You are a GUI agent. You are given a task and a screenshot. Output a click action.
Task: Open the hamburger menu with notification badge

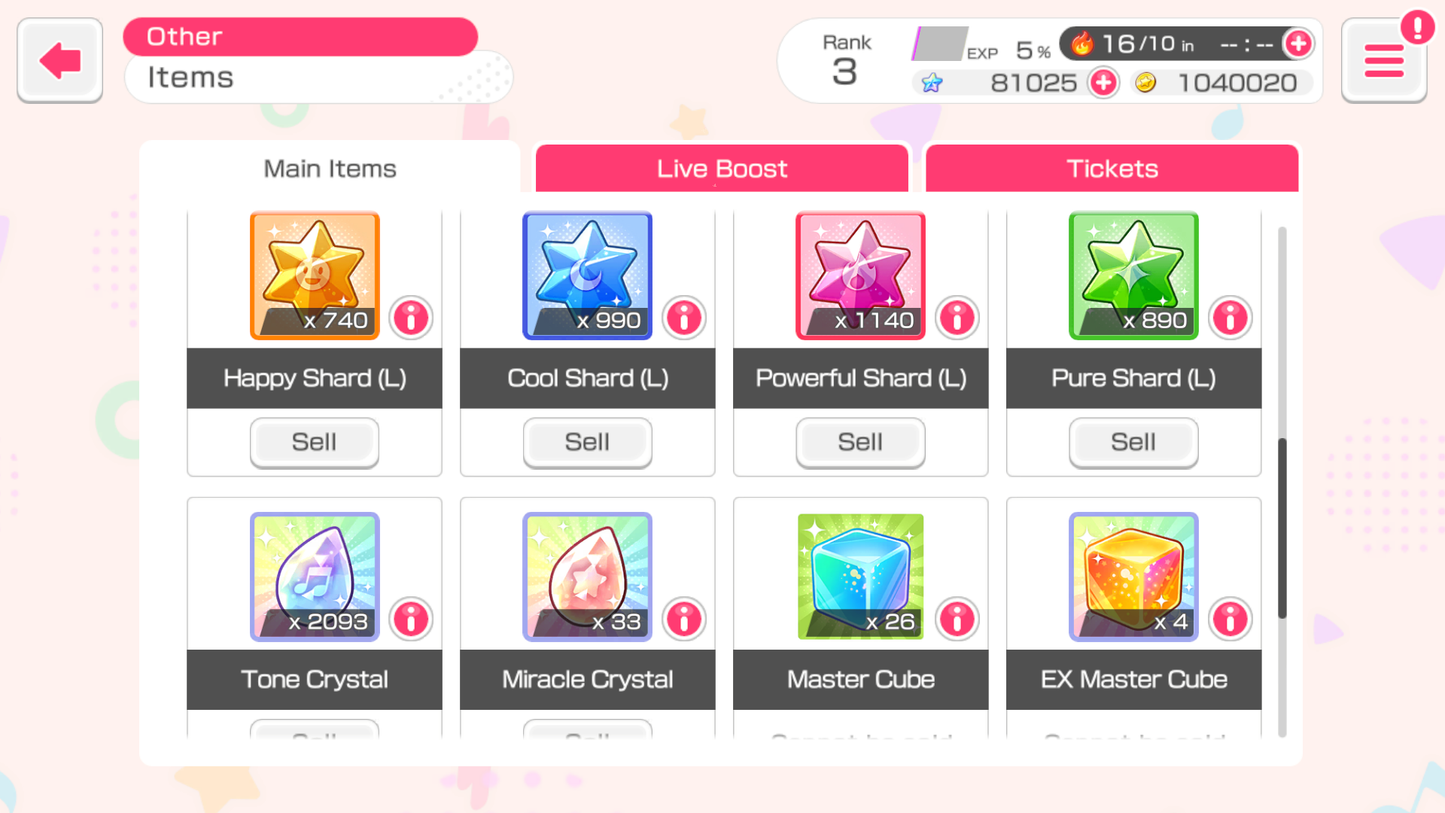[1384, 60]
